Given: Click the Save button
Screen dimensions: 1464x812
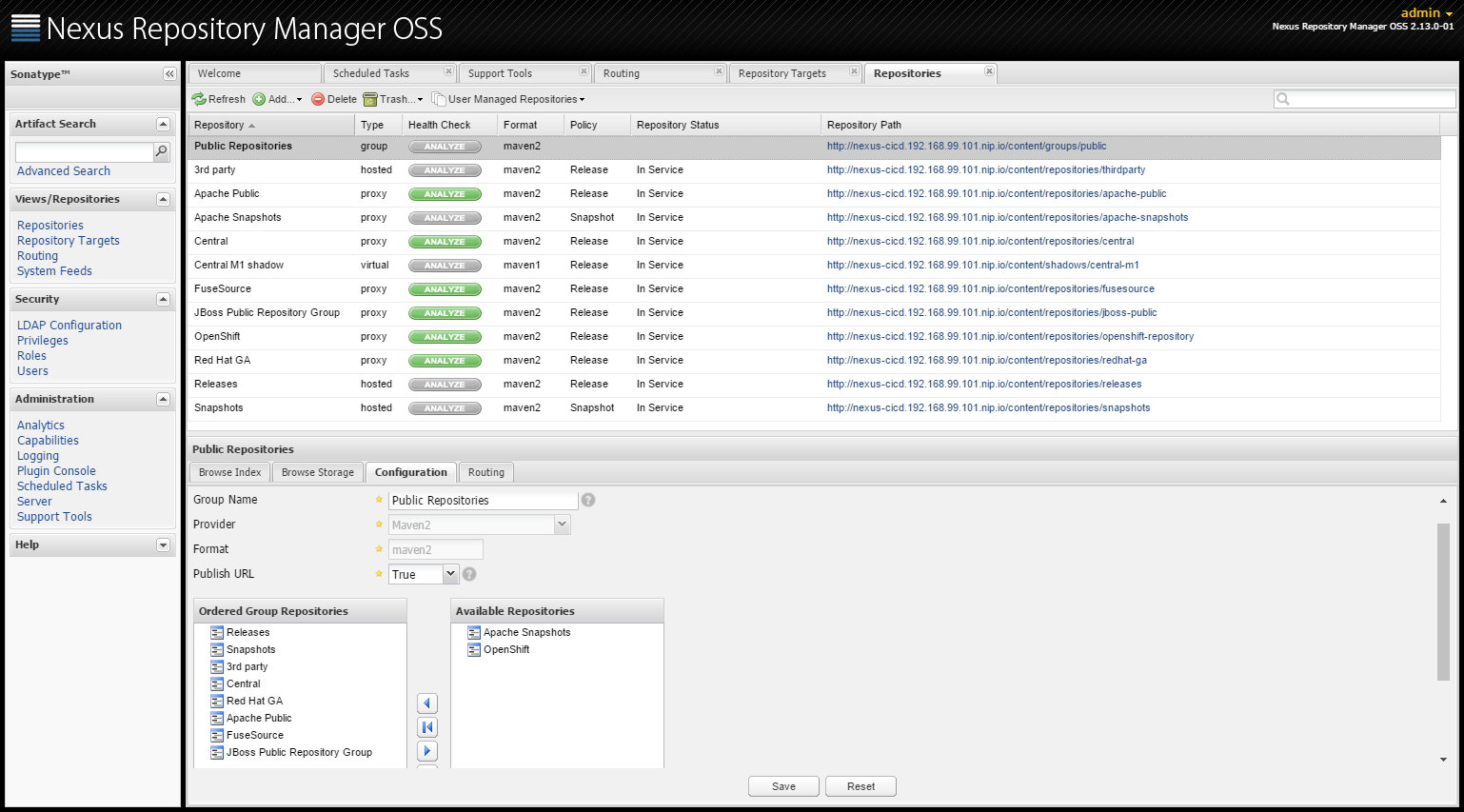Looking at the screenshot, I should pos(783,786).
